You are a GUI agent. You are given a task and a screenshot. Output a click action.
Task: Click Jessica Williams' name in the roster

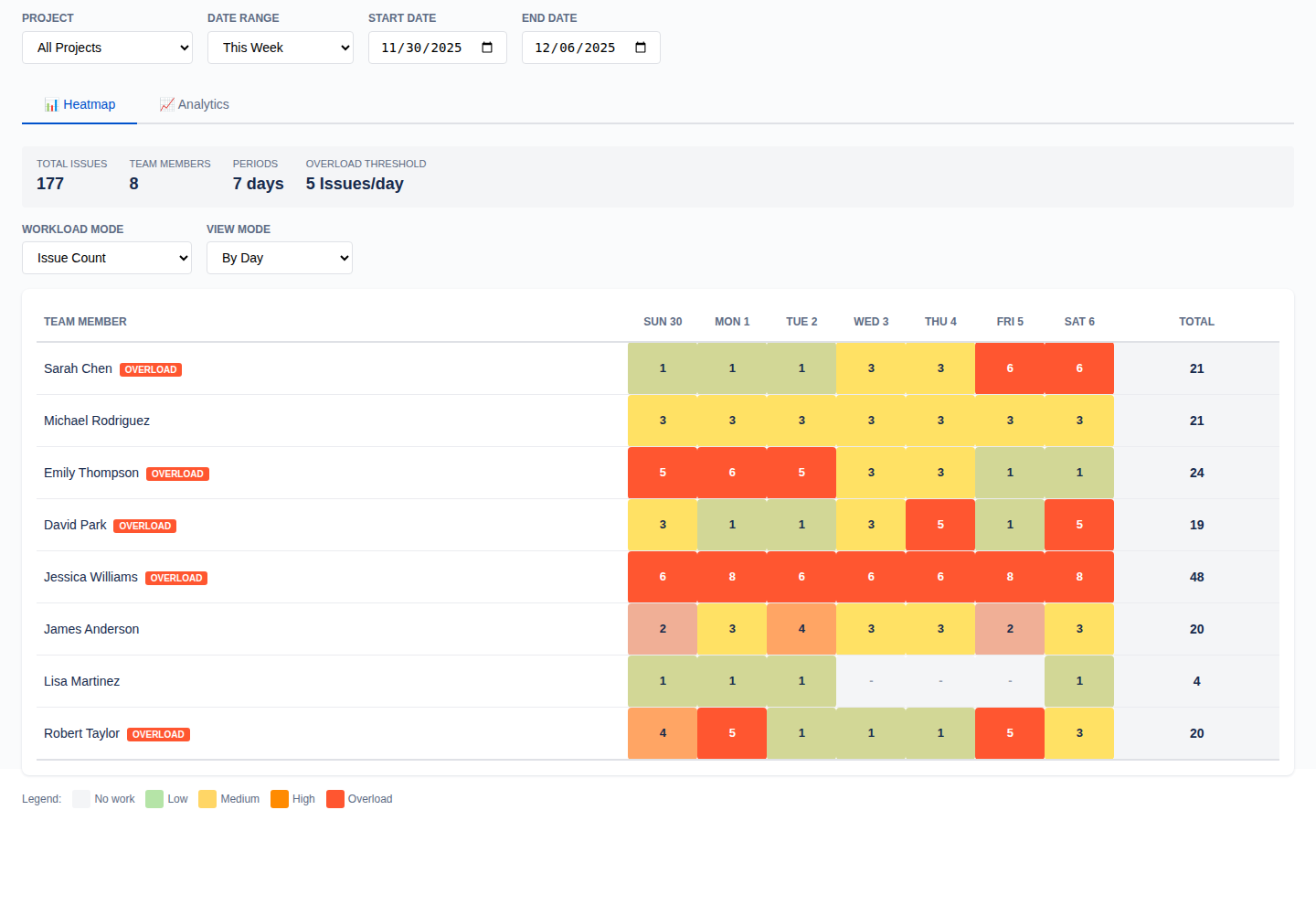[90, 577]
